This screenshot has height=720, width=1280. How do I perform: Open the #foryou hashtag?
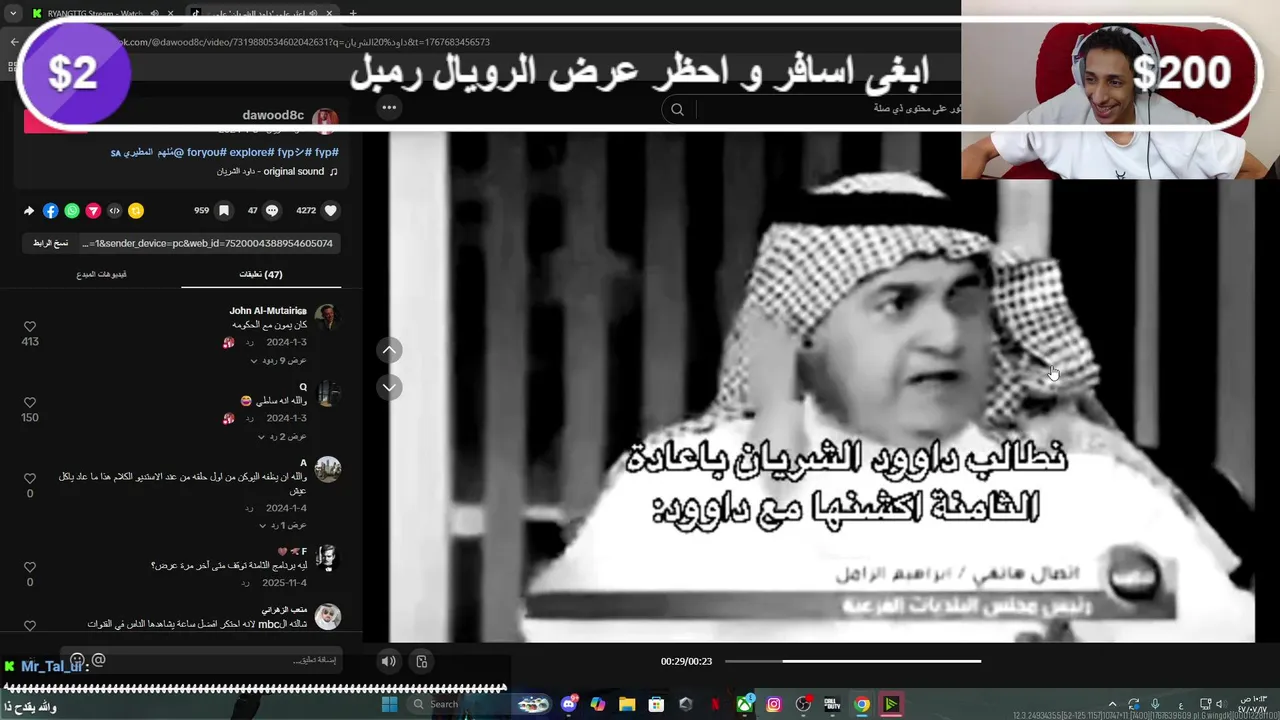coord(207,152)
